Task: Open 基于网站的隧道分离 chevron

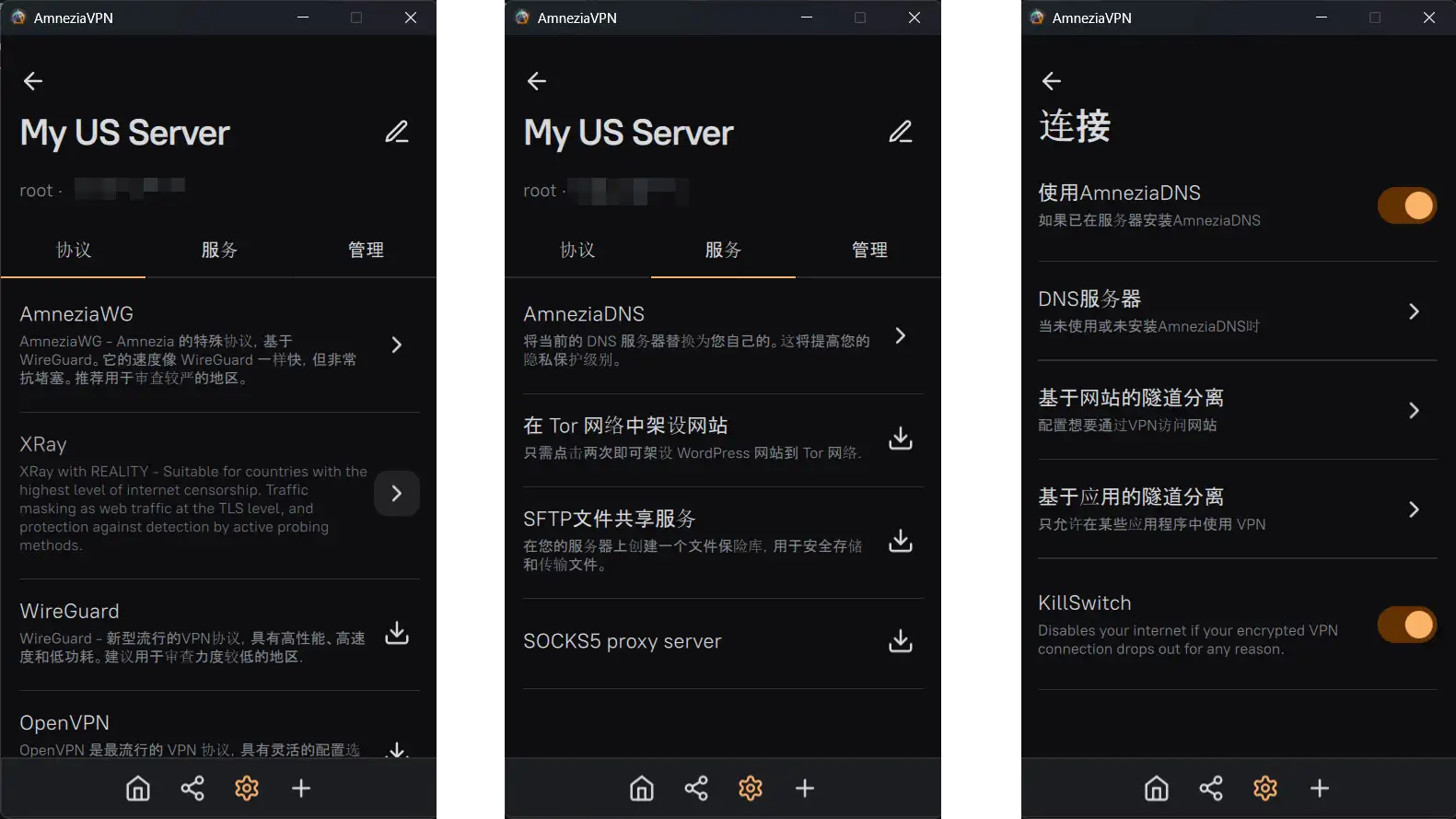Action: click(x=1415, y=410)
